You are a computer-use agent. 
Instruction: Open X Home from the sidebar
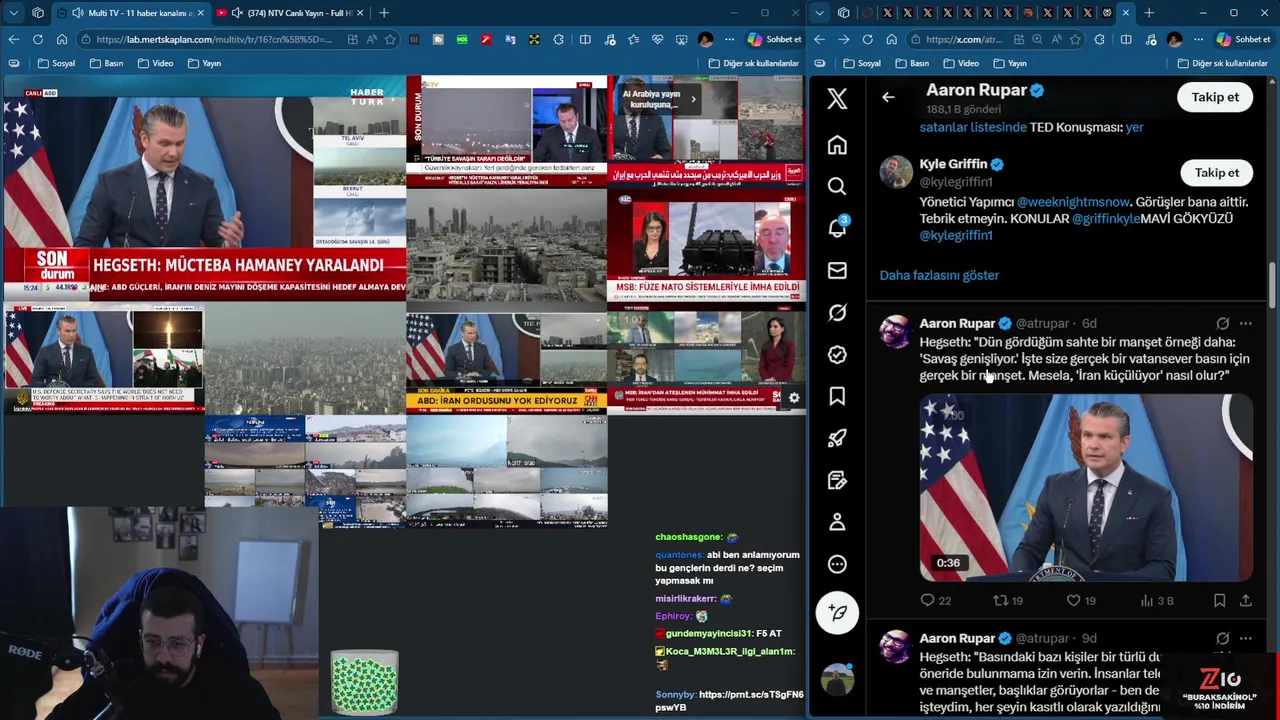pyautogui.click(x=837, y=145)
